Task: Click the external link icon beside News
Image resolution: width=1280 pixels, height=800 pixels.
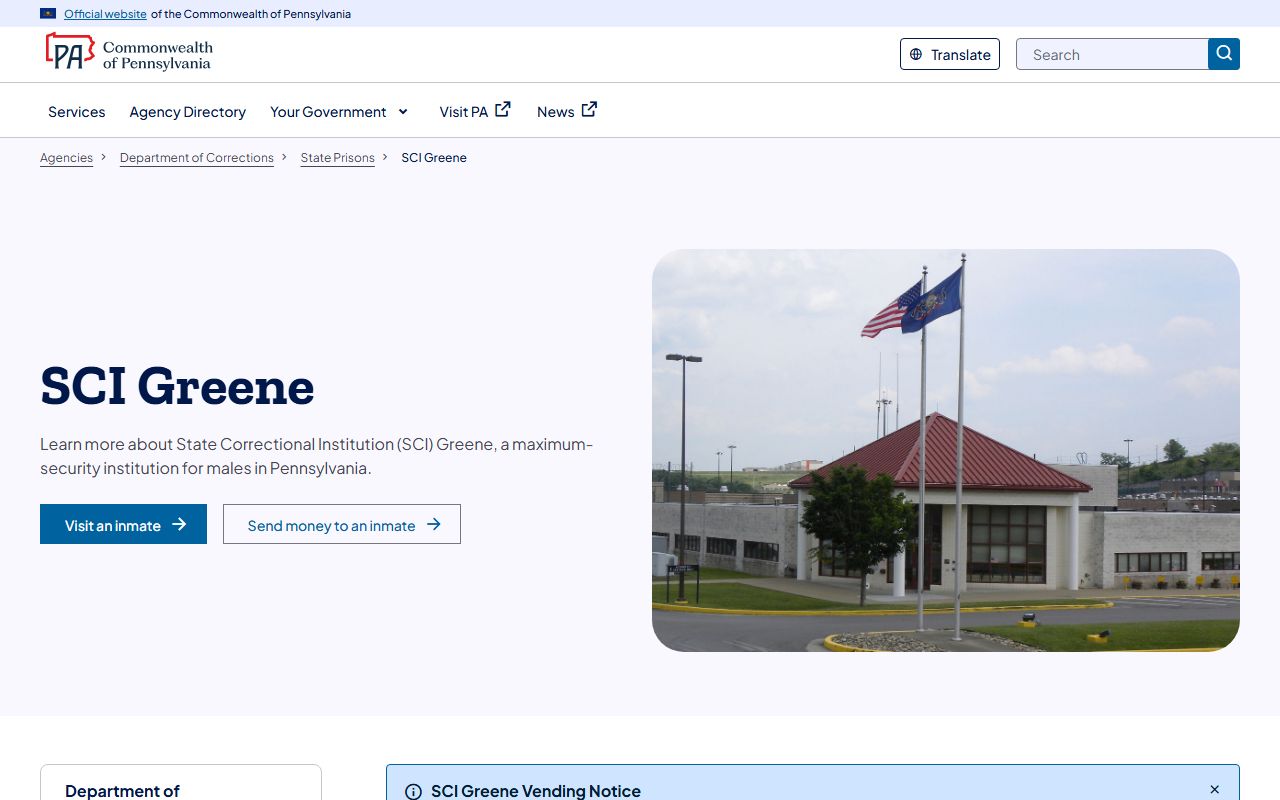Action: tap(589, 109)
